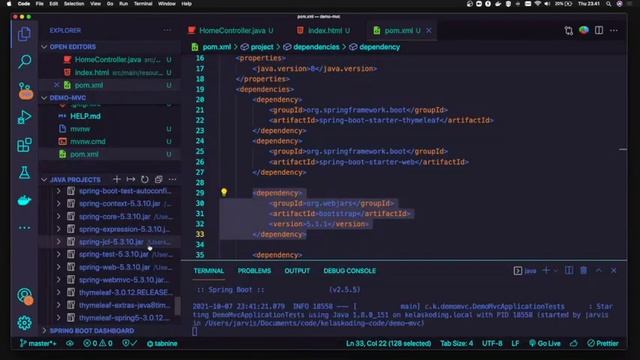Expand spring-web-5.3.10.jar node
Image resolution: width=640 pixels, height=360 pixels.
[59, 267]
